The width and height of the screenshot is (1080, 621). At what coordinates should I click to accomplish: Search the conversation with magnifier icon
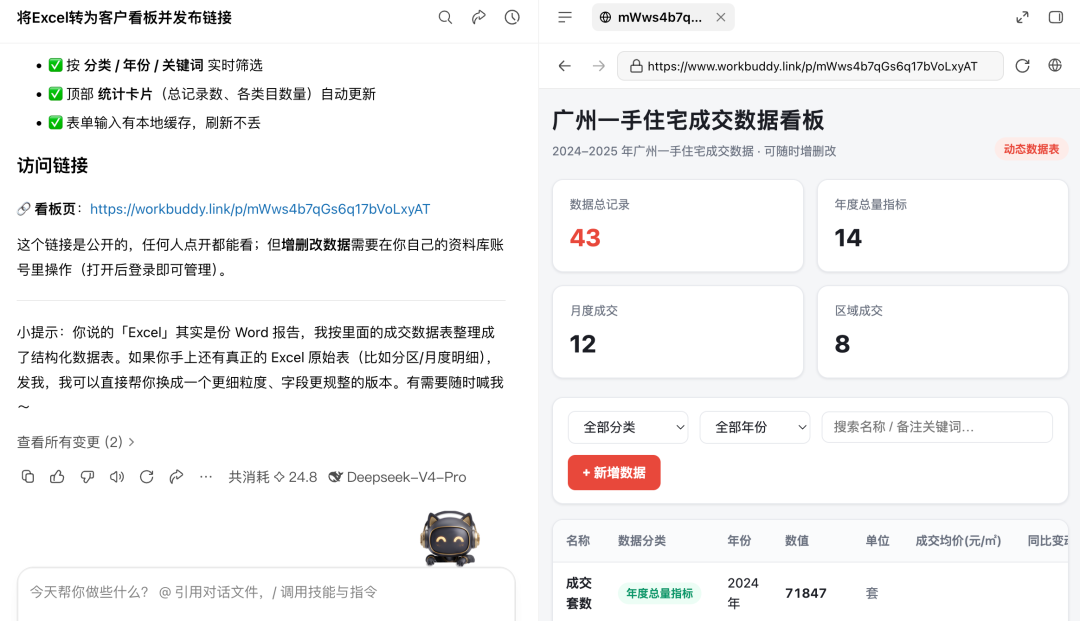click(446, 17)
